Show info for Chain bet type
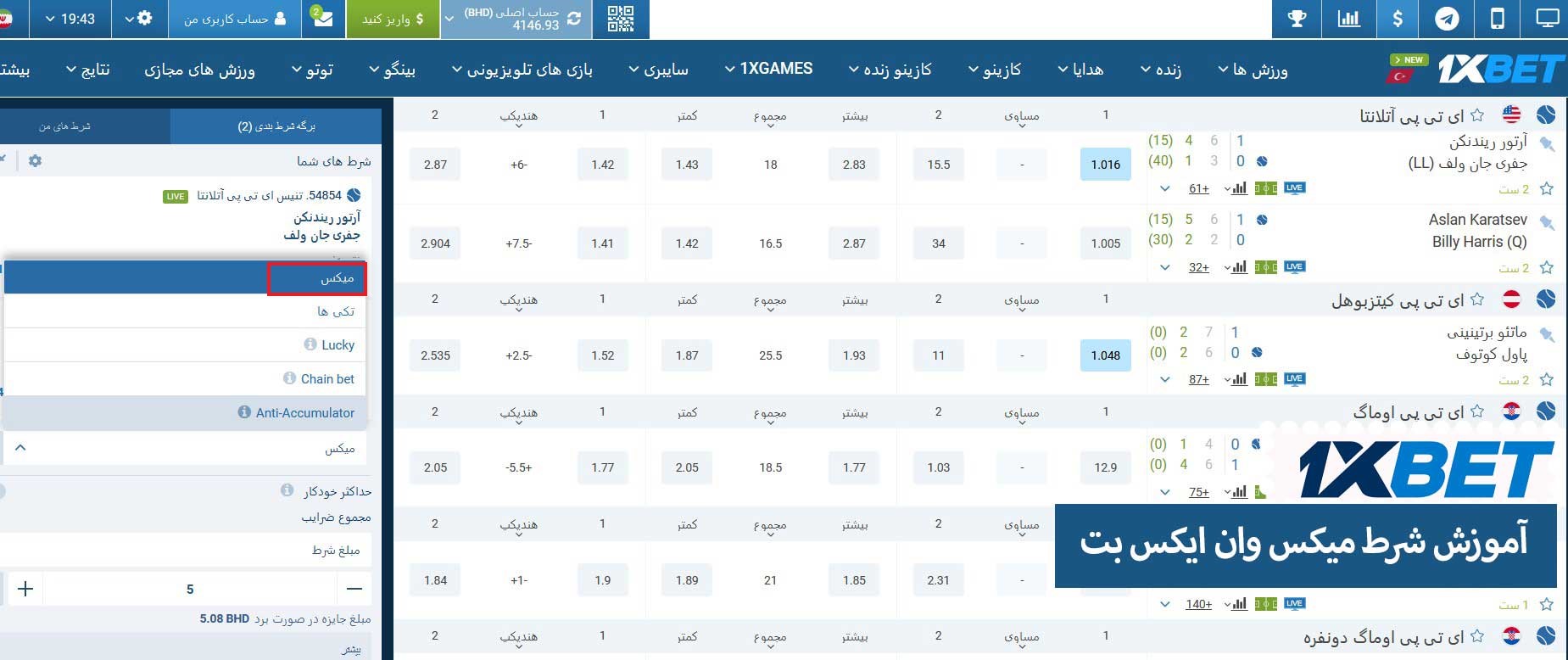This screenshot has height=660, width=1568. coord(290,378)
